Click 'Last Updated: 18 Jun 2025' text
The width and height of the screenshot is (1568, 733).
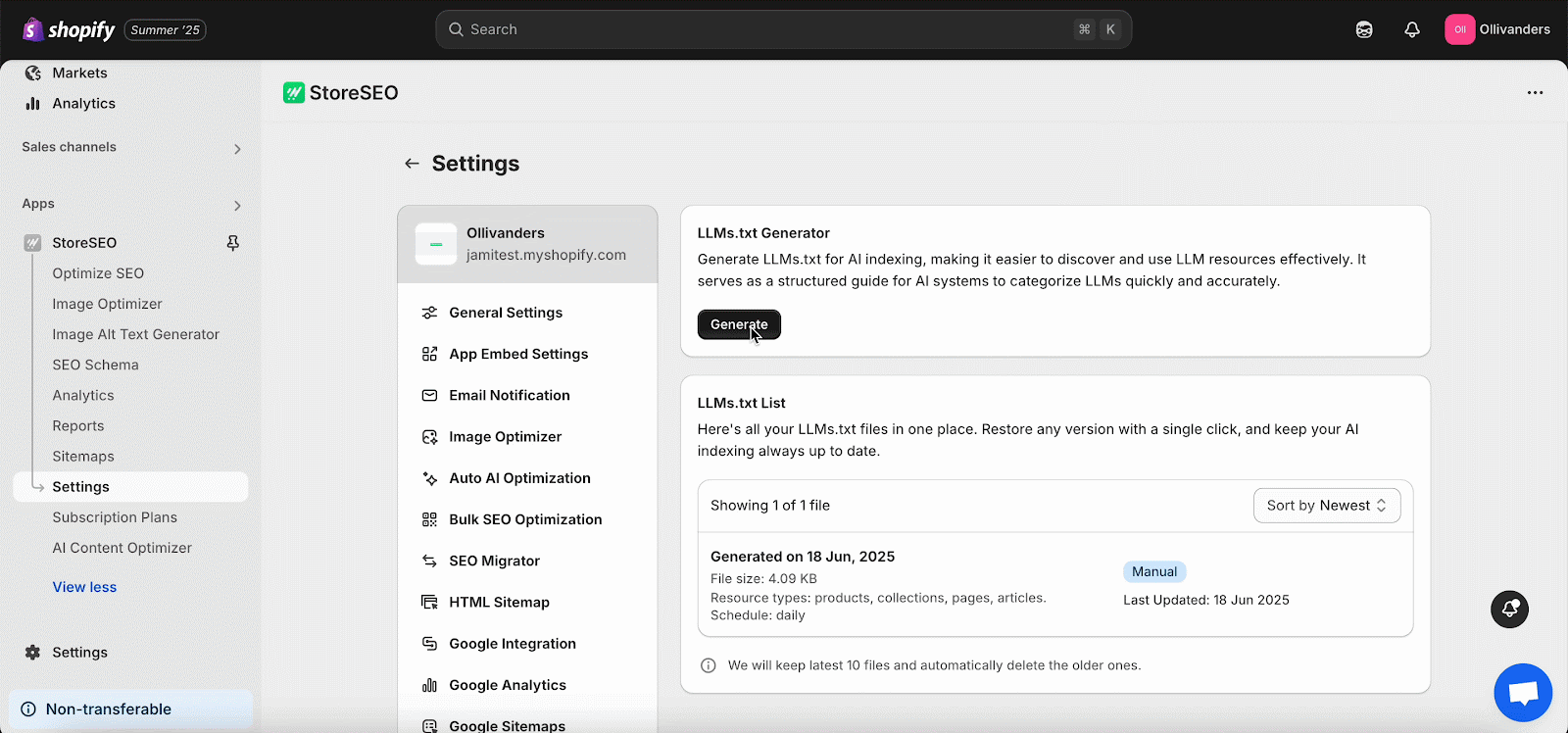1206,600
